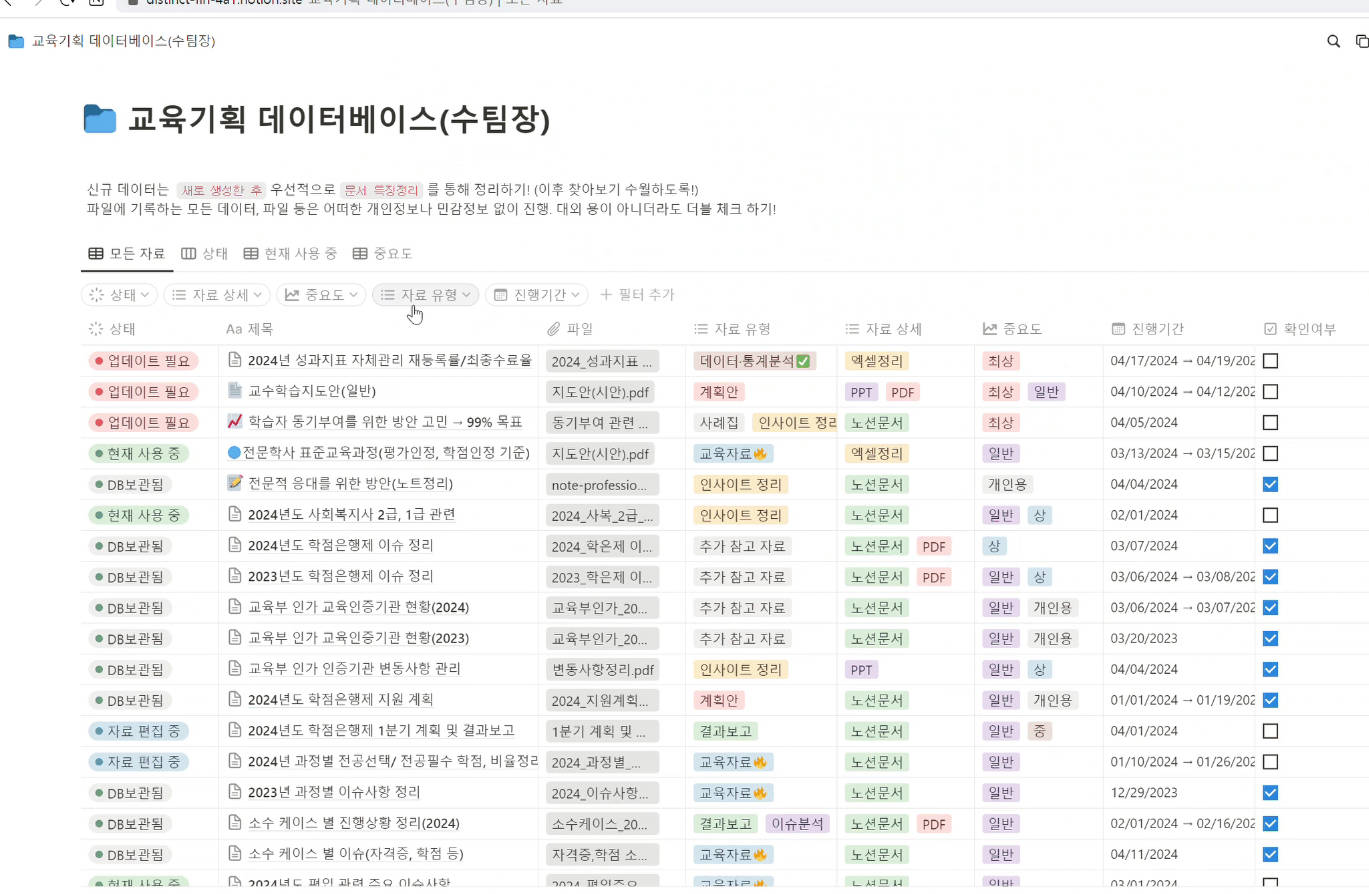Click the red 업데이트 필요 status tag in first row
Screen dimensions: 1369x894
click(143, 361)
